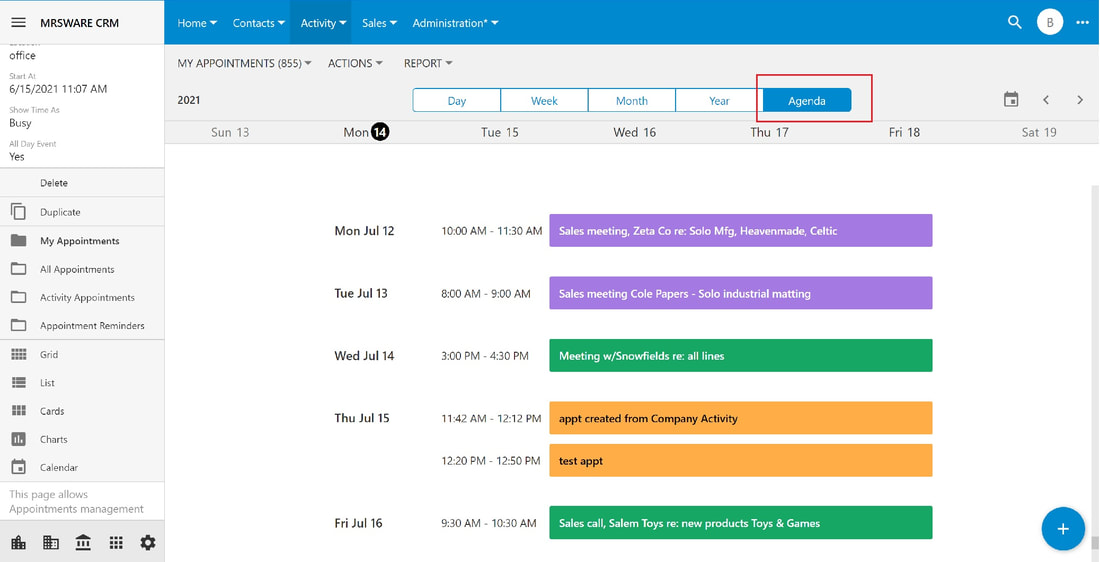Open the Contacts menu
The width and height of the screenshot is (1100, 562).
(x=259, y=22)
